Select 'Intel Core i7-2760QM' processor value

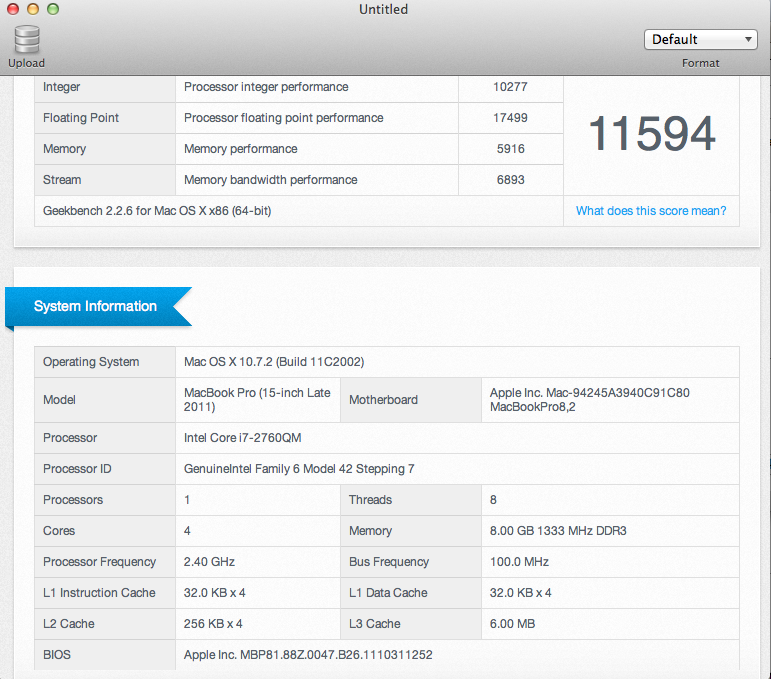point(242,438)
